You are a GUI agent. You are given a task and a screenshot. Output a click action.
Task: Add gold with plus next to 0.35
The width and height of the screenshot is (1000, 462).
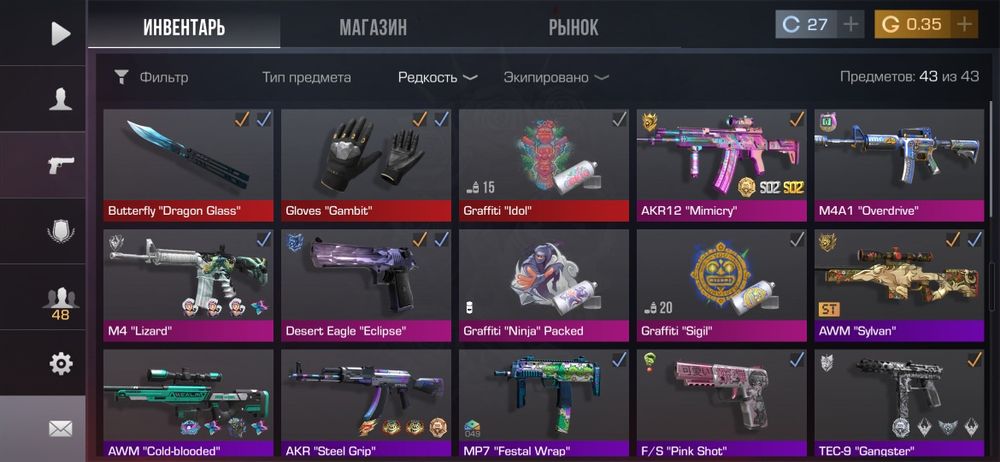964,25
